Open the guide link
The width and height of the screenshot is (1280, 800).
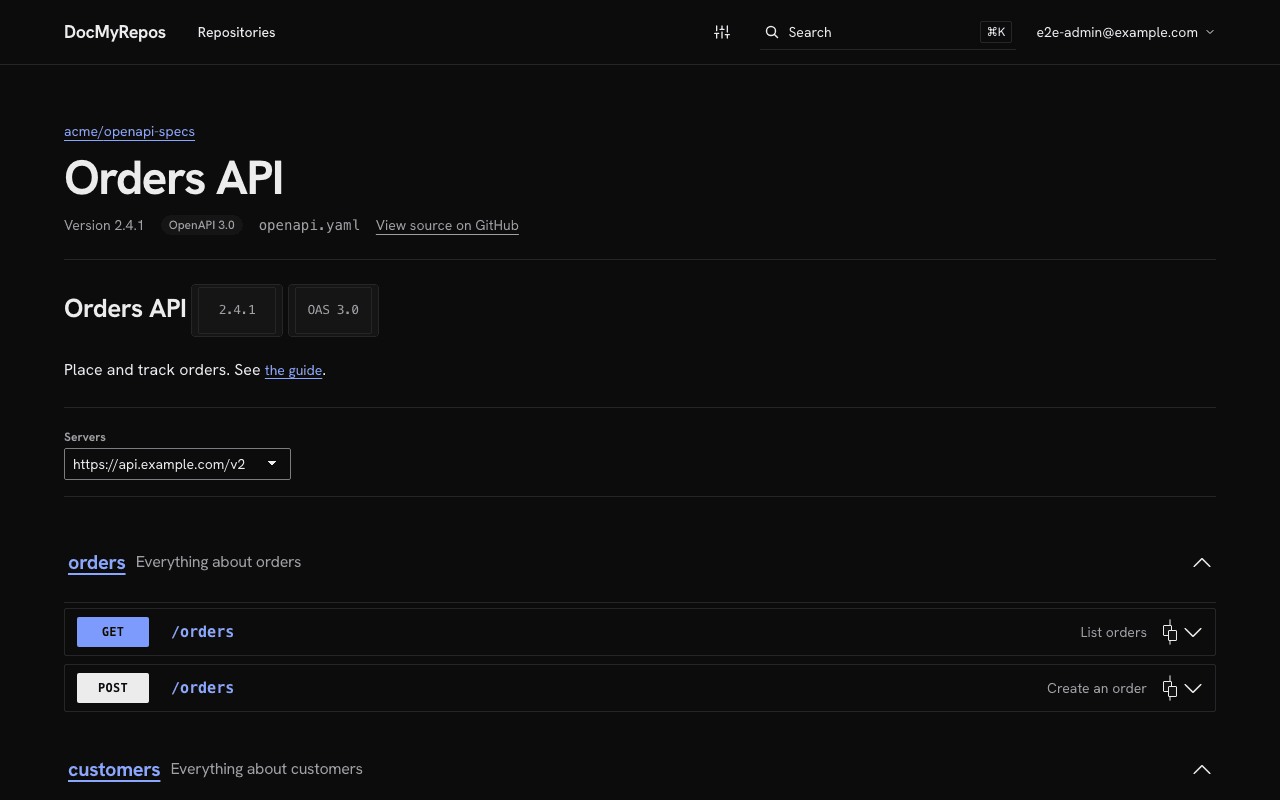[x=293, y=370]
